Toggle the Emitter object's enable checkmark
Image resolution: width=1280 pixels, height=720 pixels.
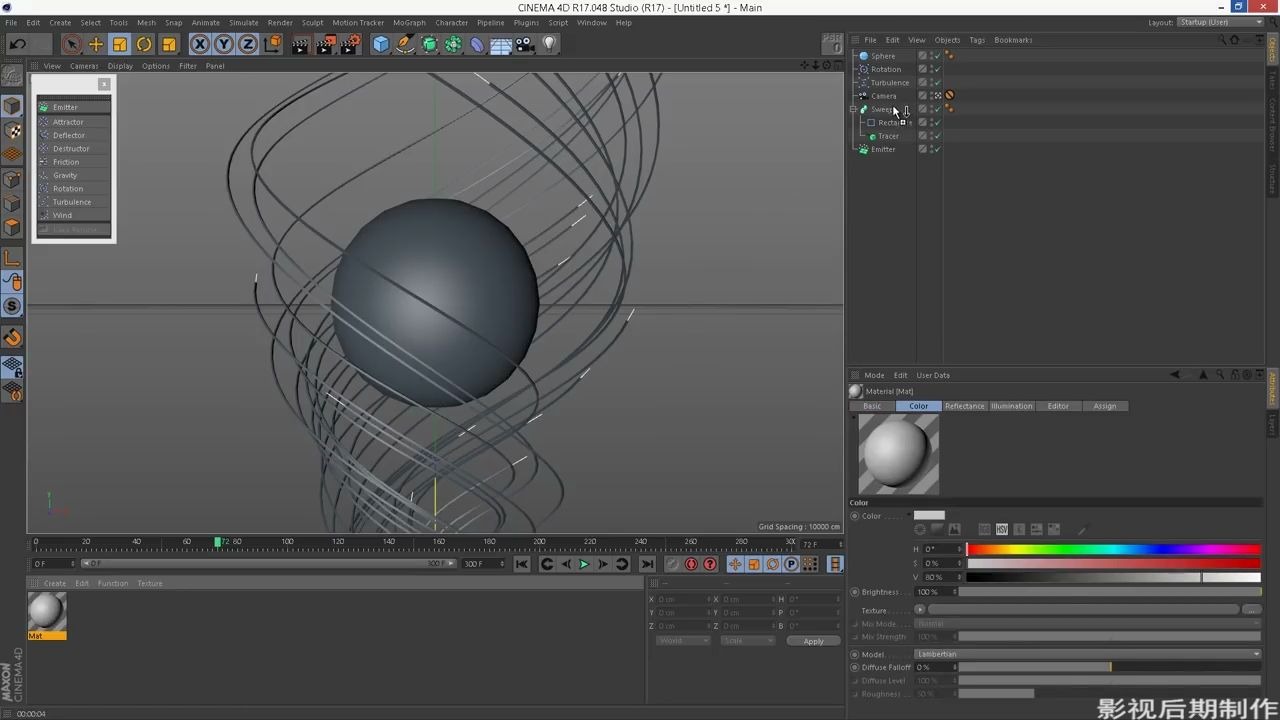coord(937,149)
